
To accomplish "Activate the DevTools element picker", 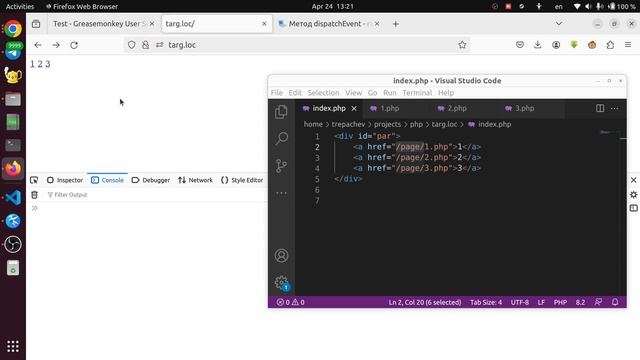I will coord(34,180).
